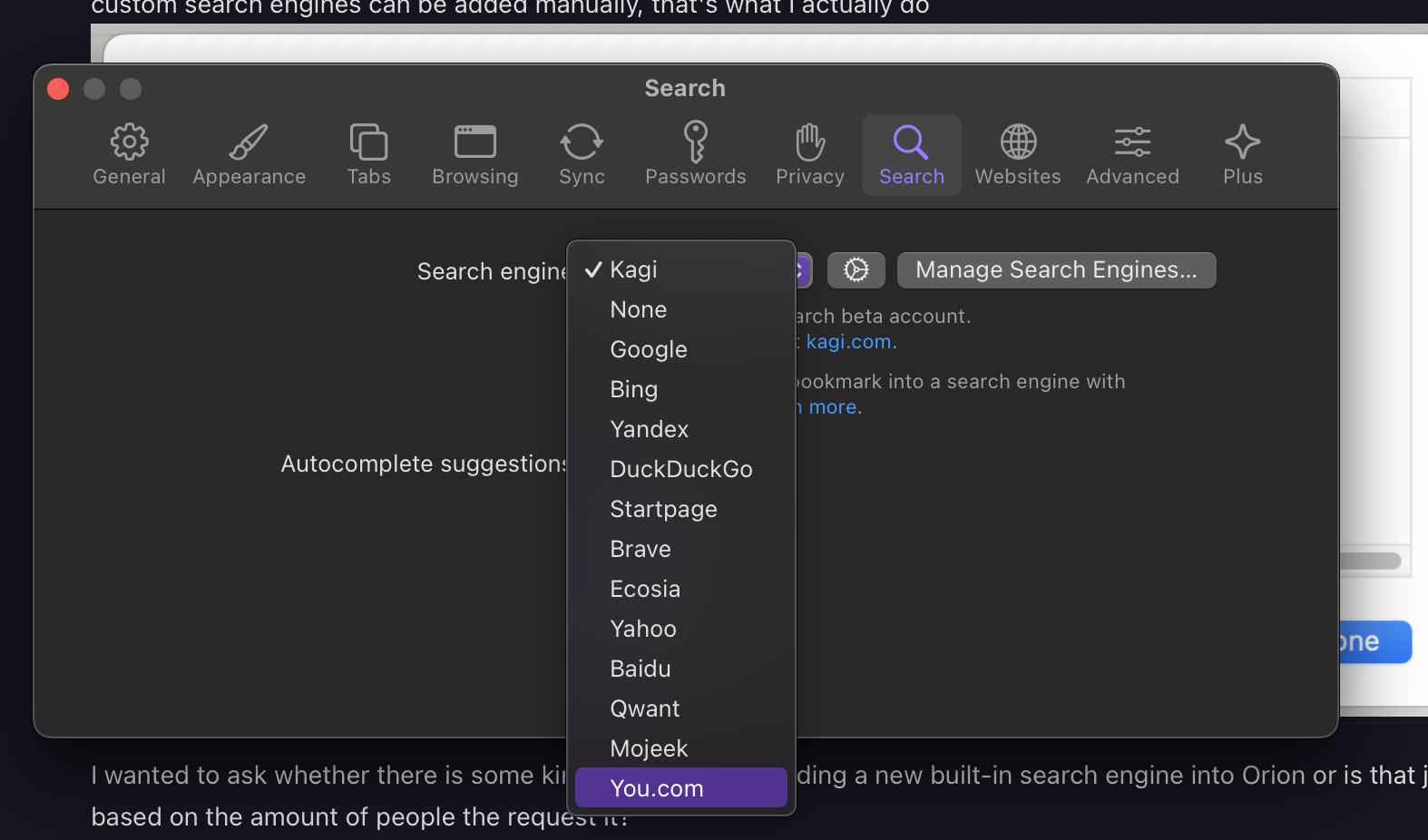Open the Tabs preferences pane
Screen dimensions: 1428x840
[368, 155]
